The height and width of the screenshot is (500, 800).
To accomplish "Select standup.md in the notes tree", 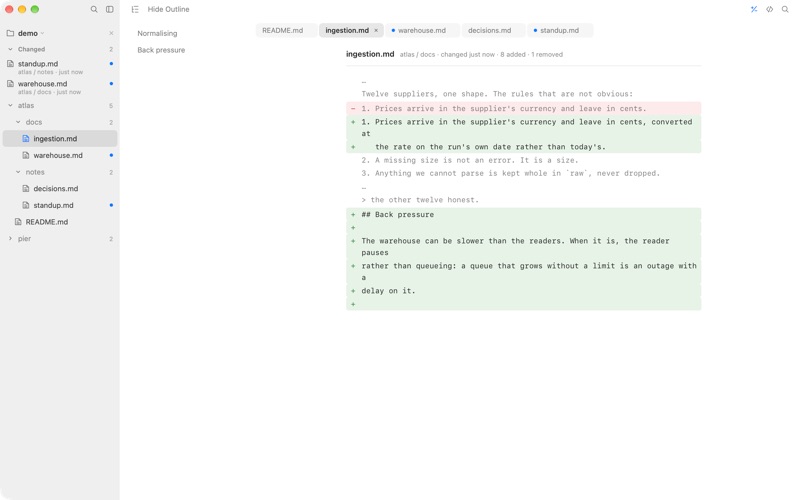I will pos(60,205).
